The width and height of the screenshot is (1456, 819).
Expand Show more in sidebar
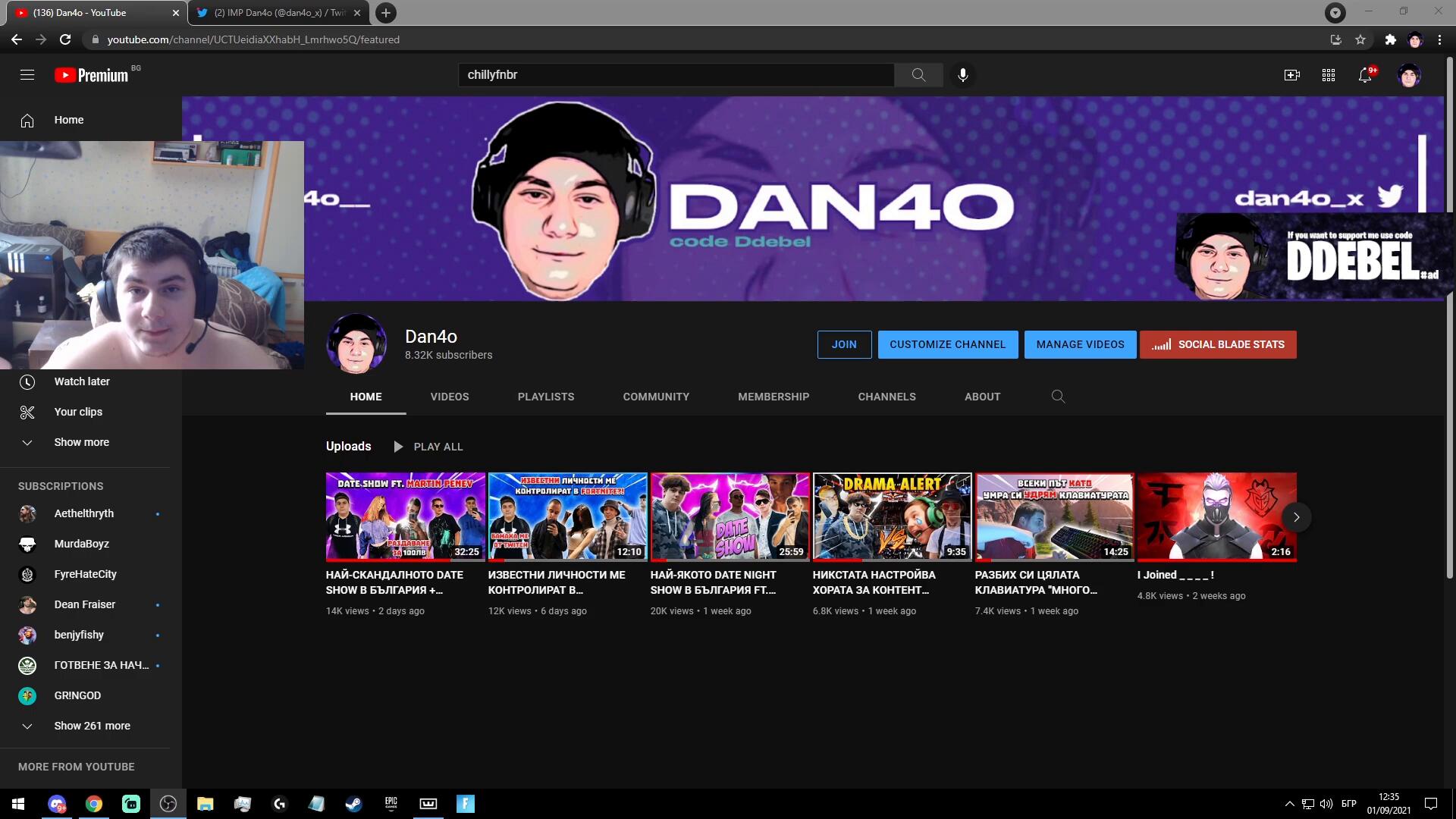click(x=81, y=442)
